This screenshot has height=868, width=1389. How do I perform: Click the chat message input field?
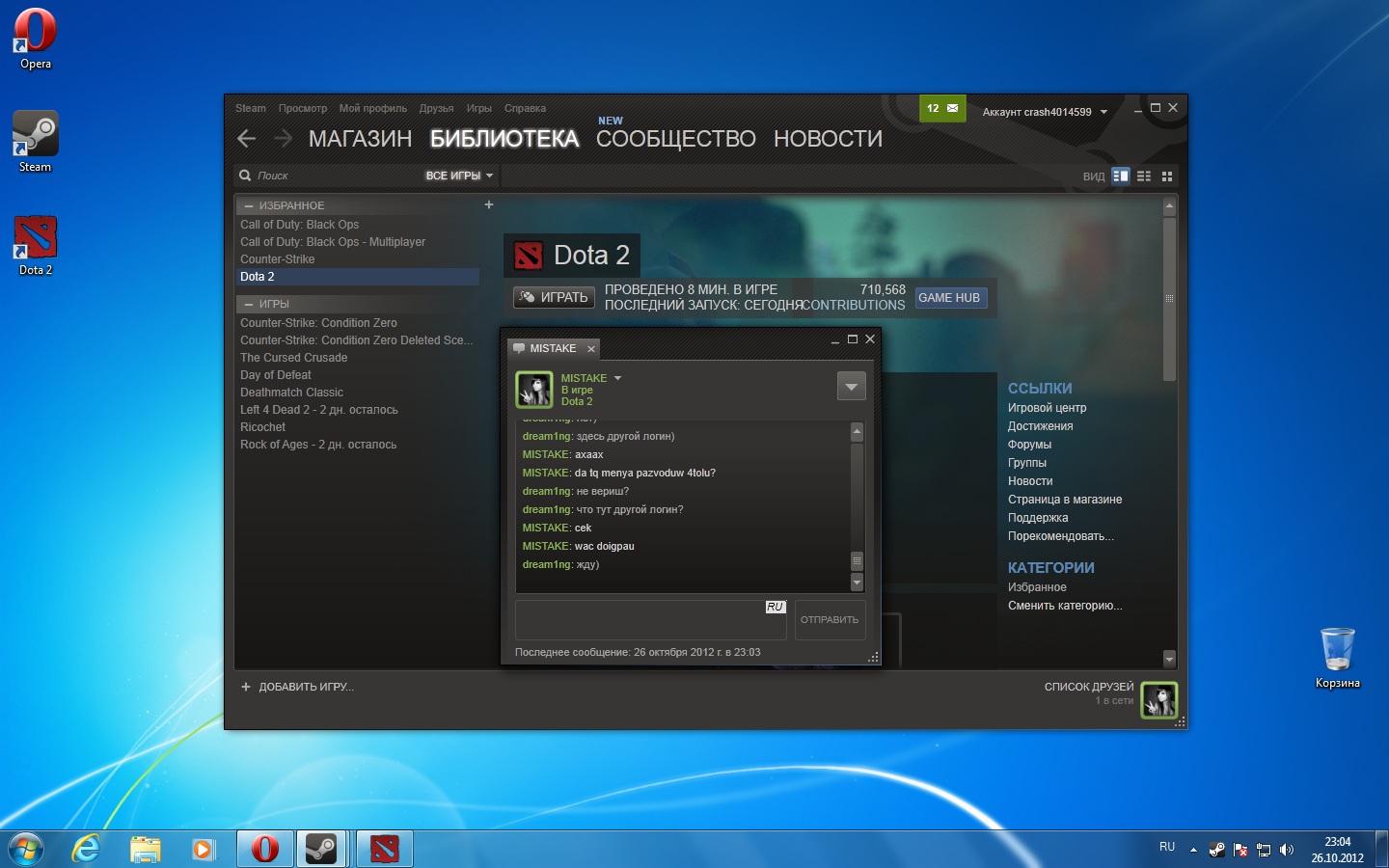point(652,620)
